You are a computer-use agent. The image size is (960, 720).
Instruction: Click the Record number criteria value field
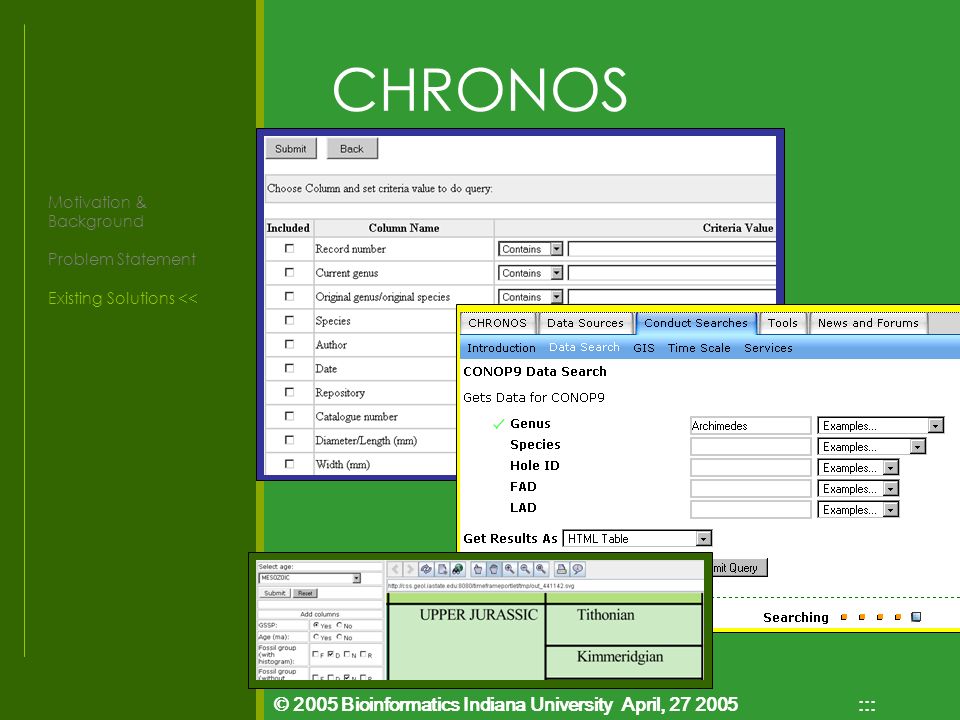point(672,249)
